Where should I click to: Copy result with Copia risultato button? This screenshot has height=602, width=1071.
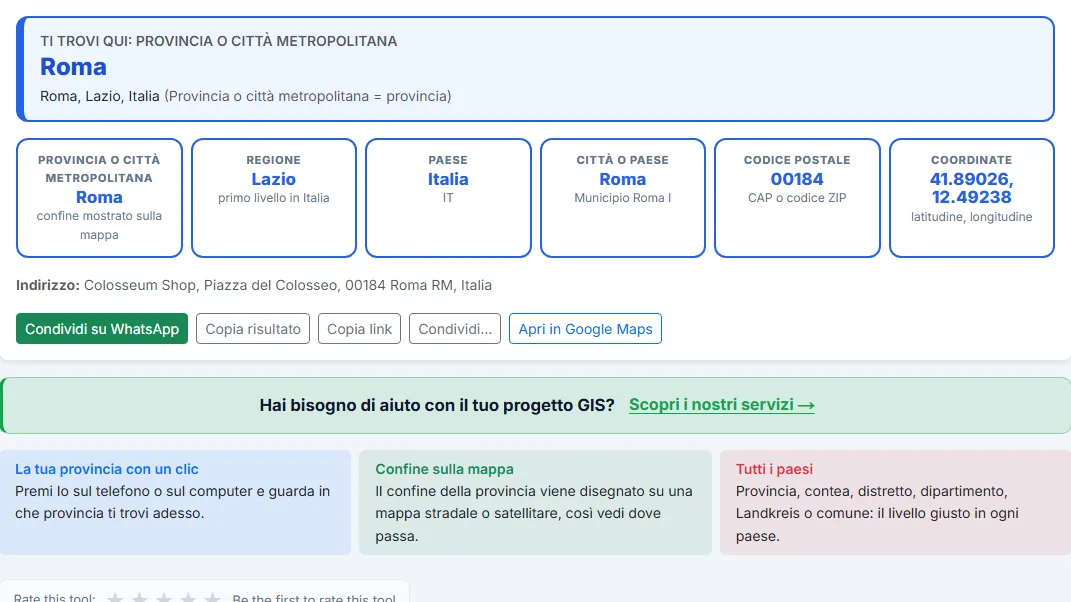tap(253, 329)
